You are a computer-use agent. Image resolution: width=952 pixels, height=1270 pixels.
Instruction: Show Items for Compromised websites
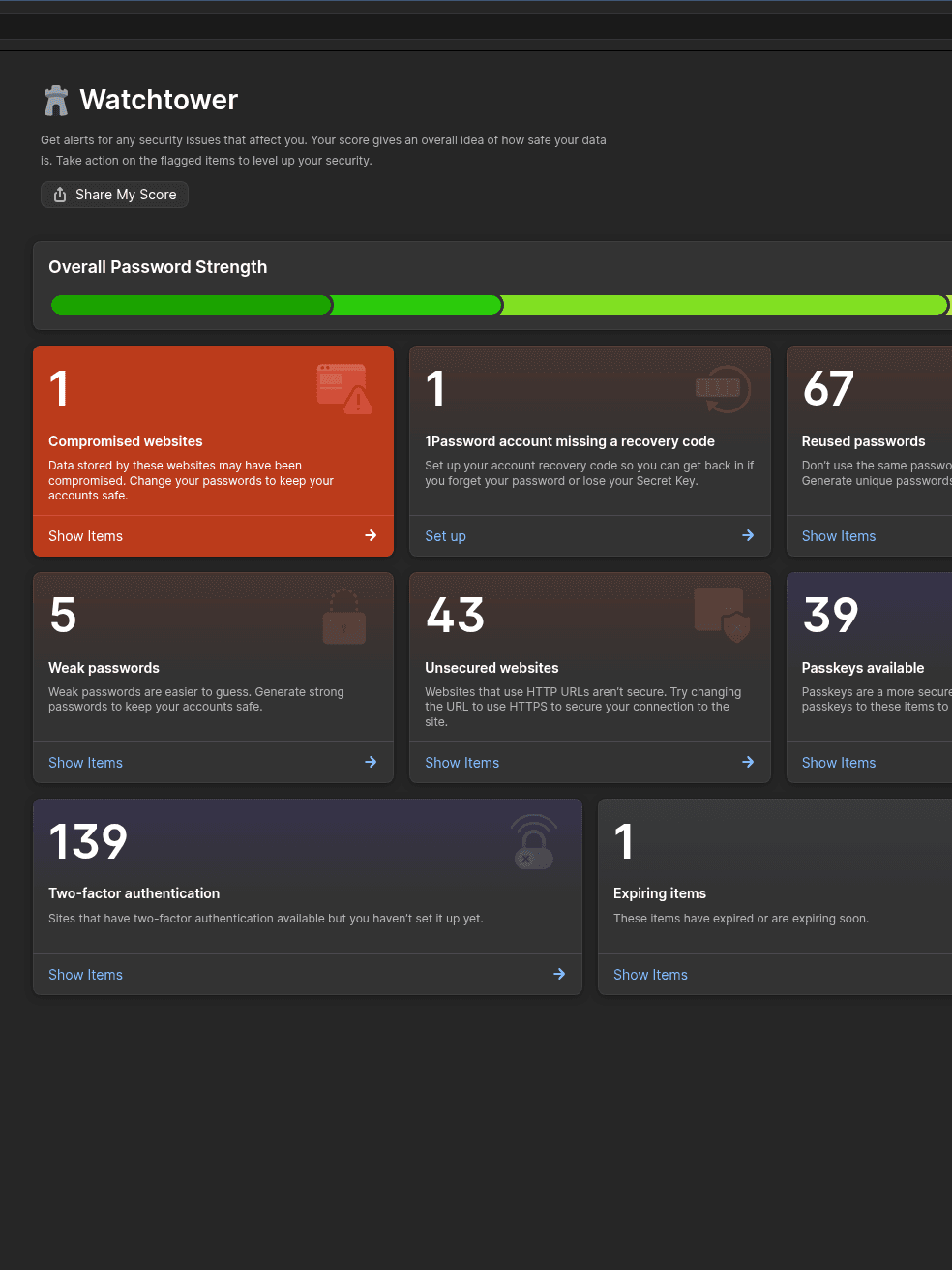click(x=86, y=536)
